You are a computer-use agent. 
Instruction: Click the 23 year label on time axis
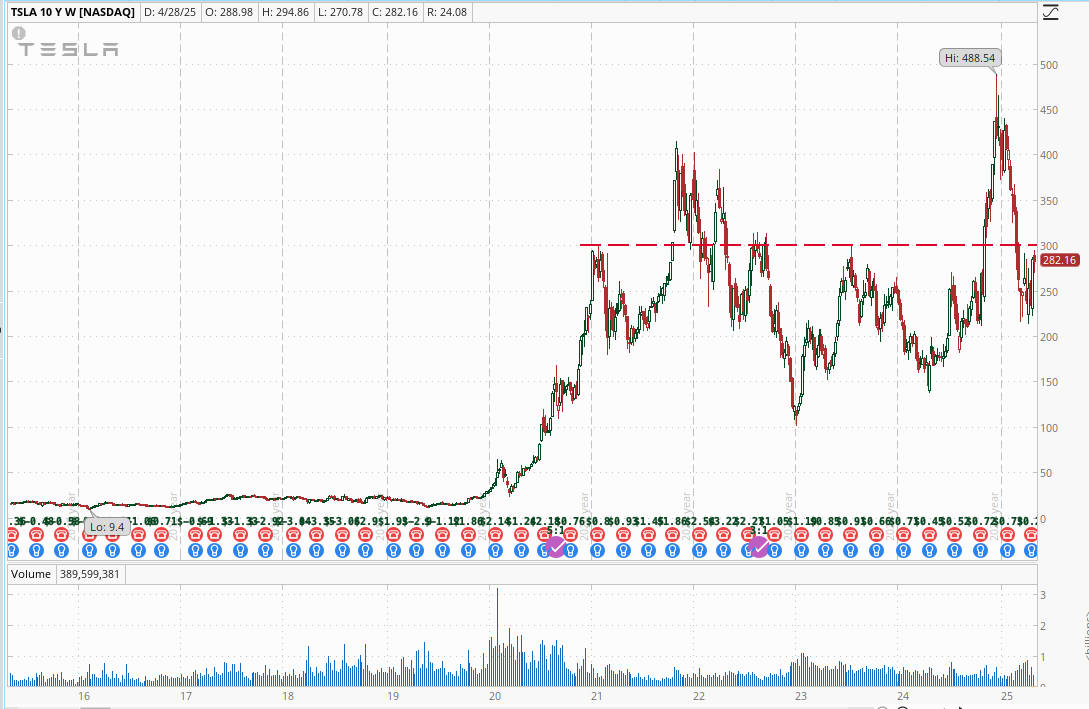(801, 696)
